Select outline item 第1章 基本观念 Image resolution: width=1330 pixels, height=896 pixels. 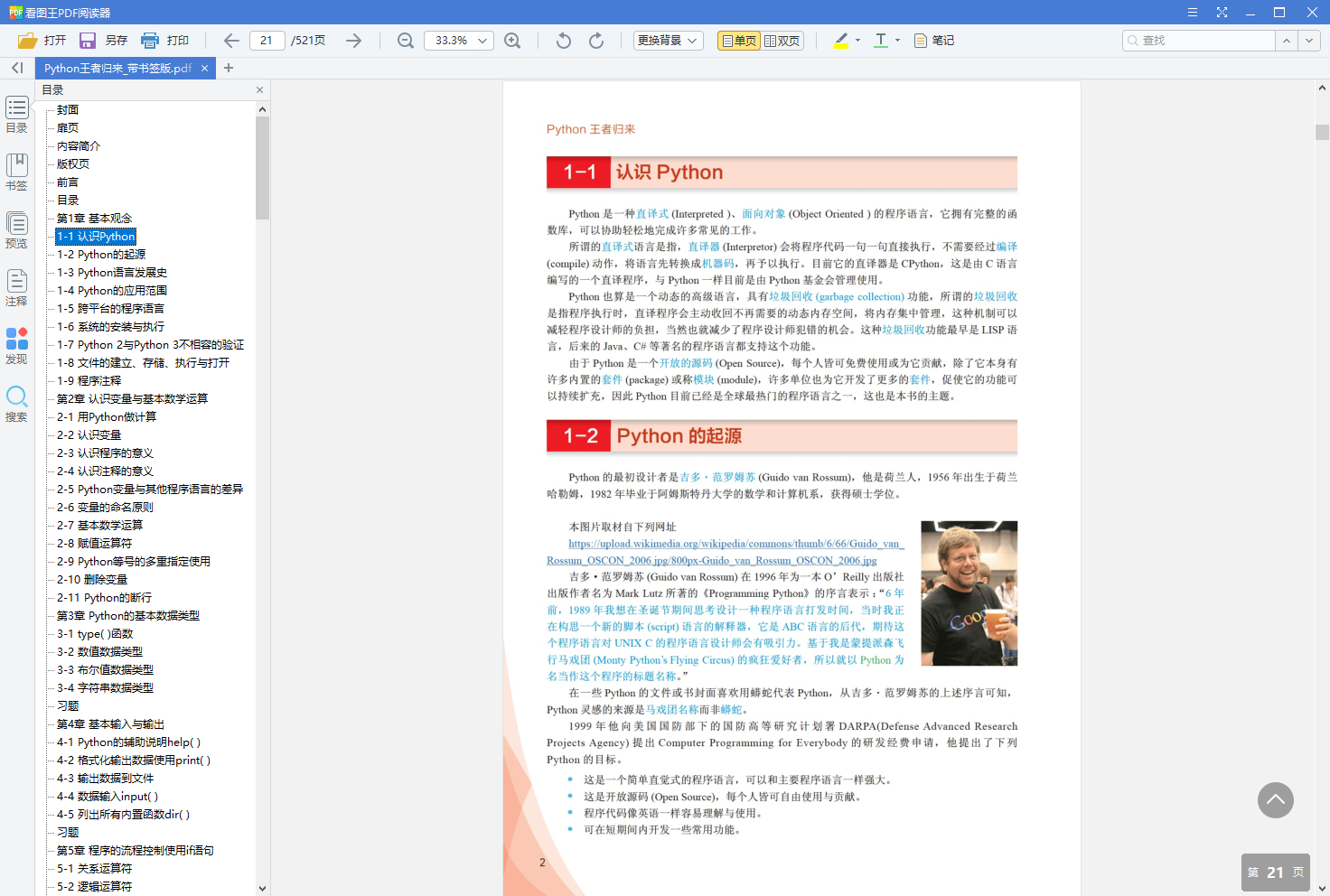[94, 219]
